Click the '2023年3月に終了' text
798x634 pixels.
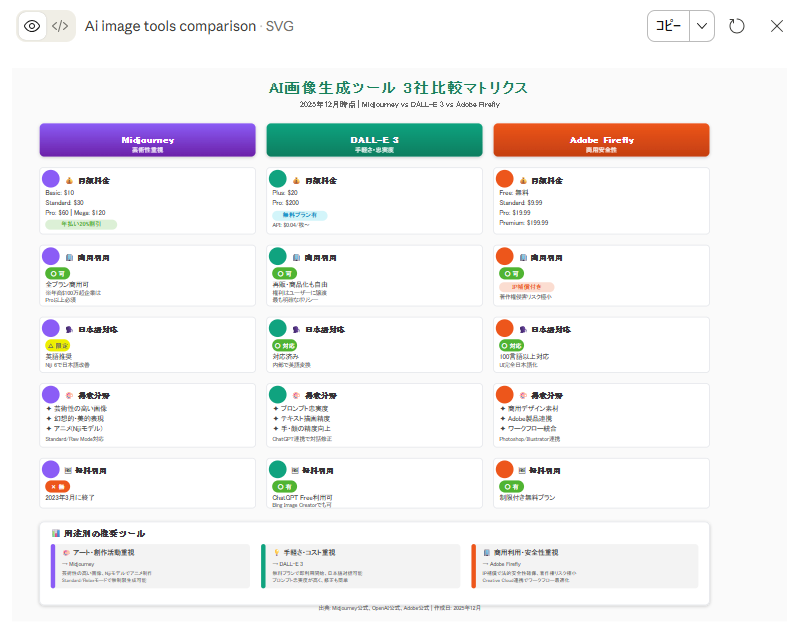(x=70, y=498)
